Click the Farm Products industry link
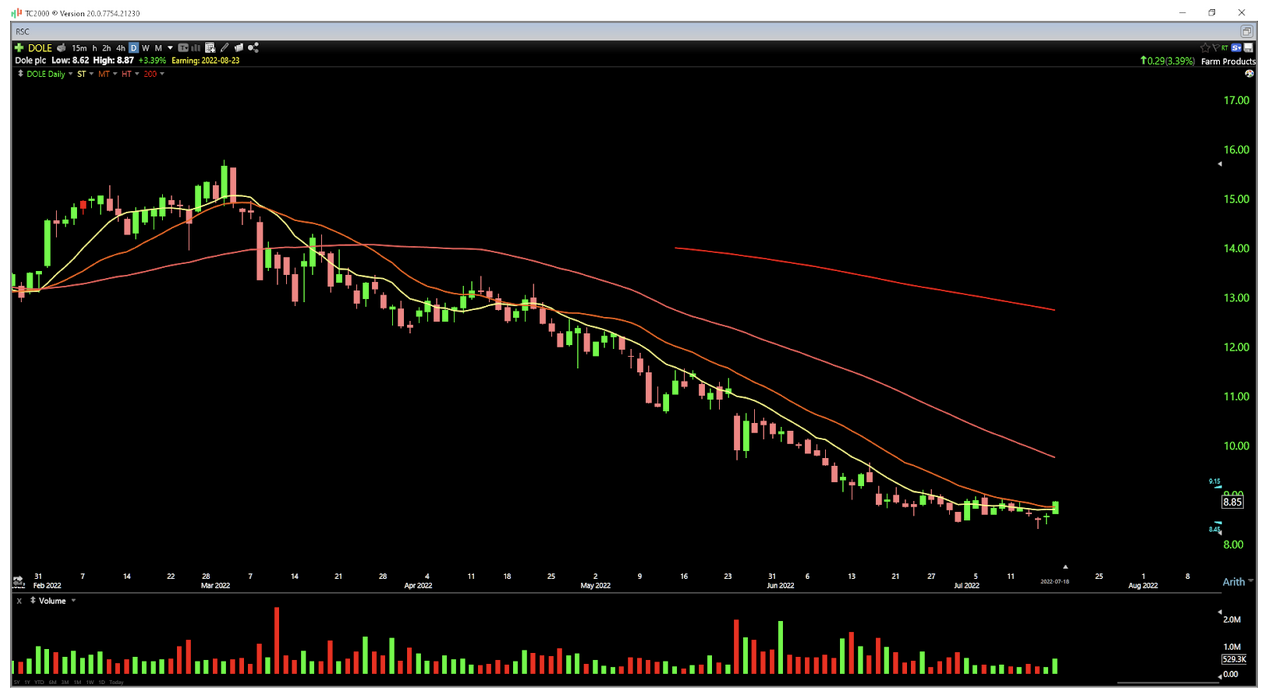The height and width of the screenshot is (696, 1266). tap(1228, 61)
